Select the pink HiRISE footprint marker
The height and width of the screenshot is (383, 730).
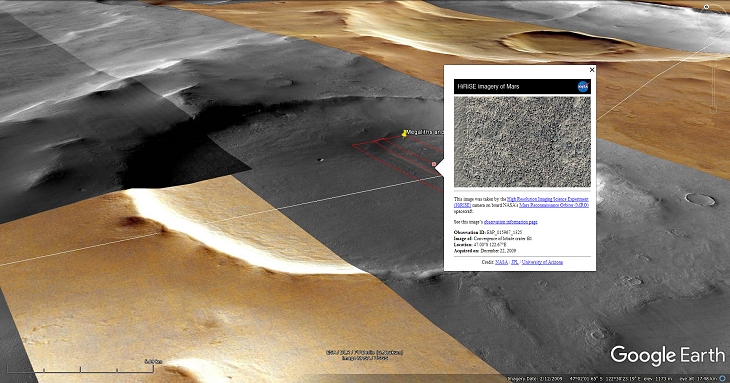tap(434, 164)
